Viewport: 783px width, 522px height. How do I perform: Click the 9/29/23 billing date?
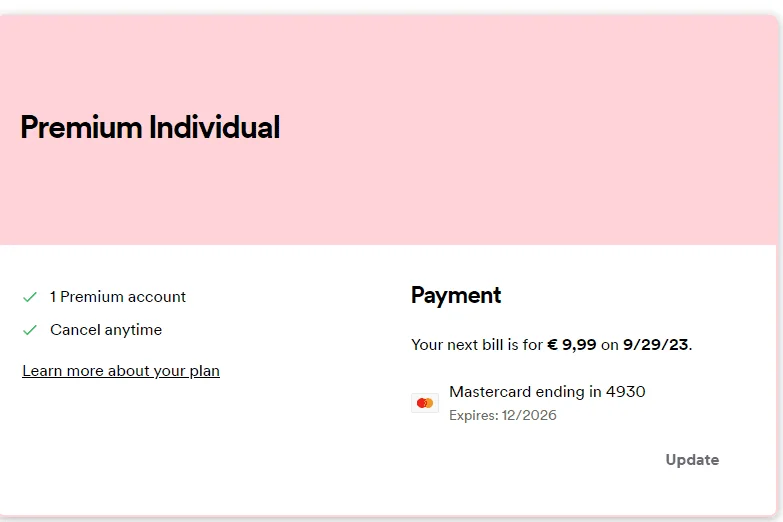655,345
